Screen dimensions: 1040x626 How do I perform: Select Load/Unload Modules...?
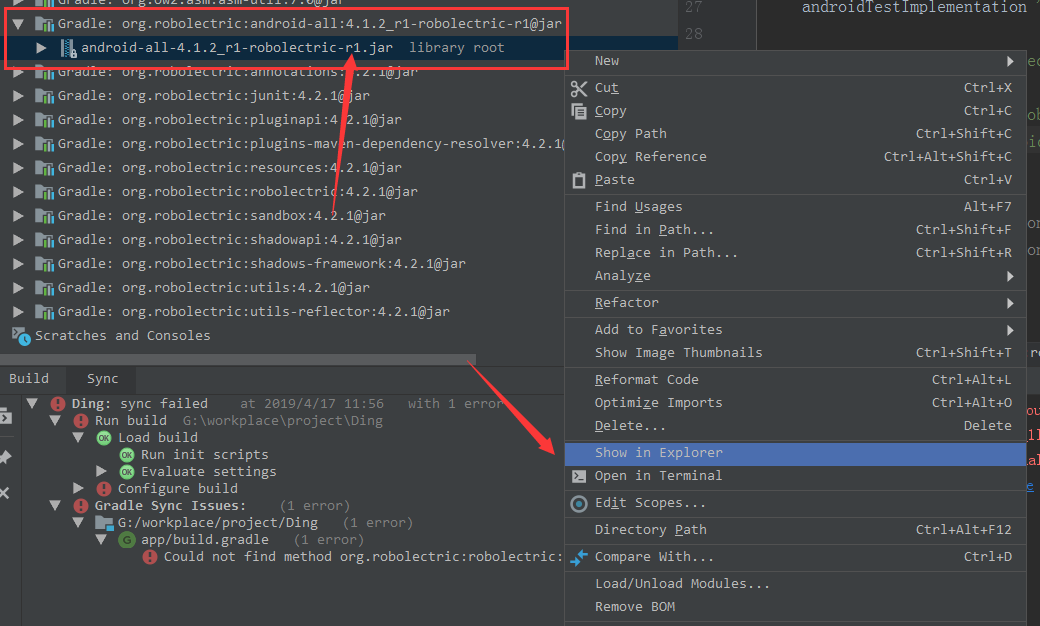point(795,584)
